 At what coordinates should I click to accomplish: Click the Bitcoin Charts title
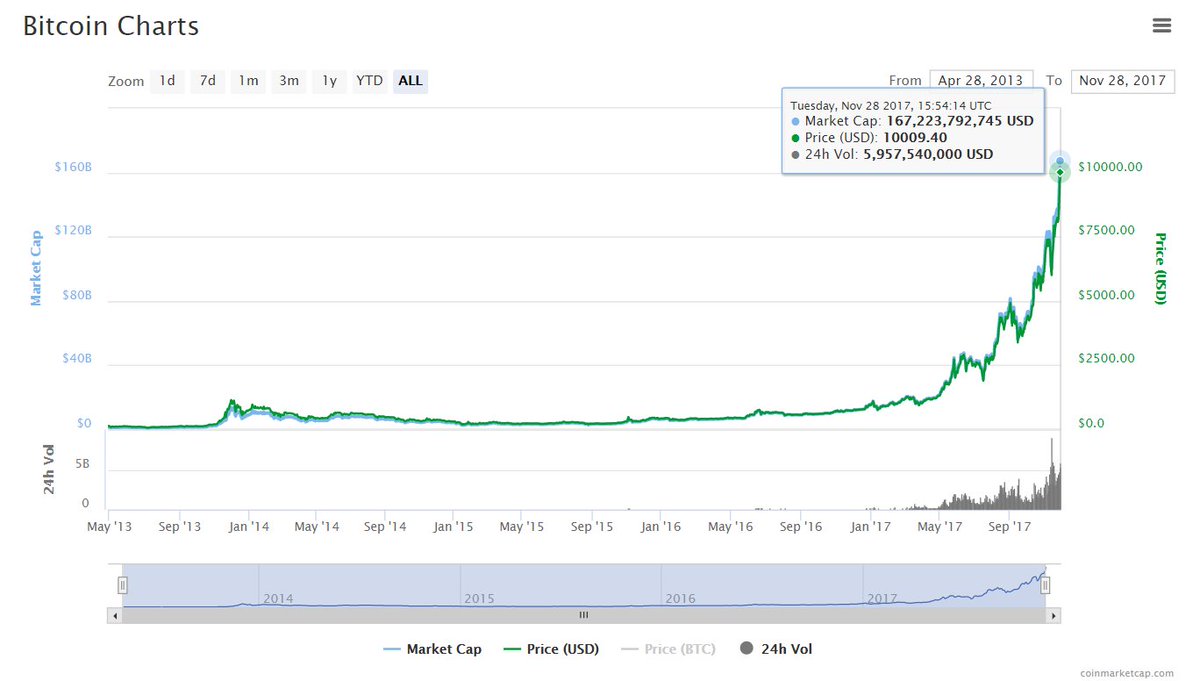pos(111,26)
